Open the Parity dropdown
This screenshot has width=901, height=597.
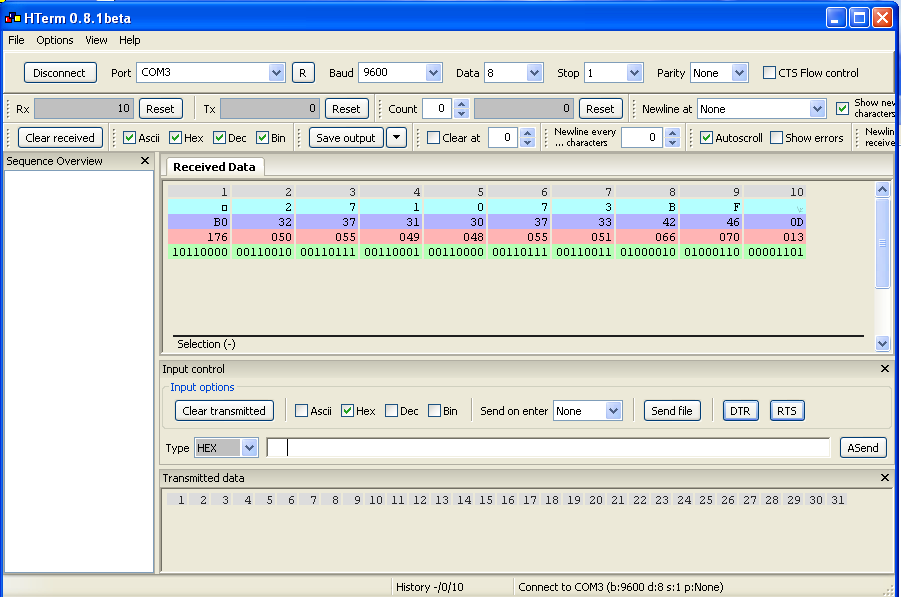click(740, 73)
